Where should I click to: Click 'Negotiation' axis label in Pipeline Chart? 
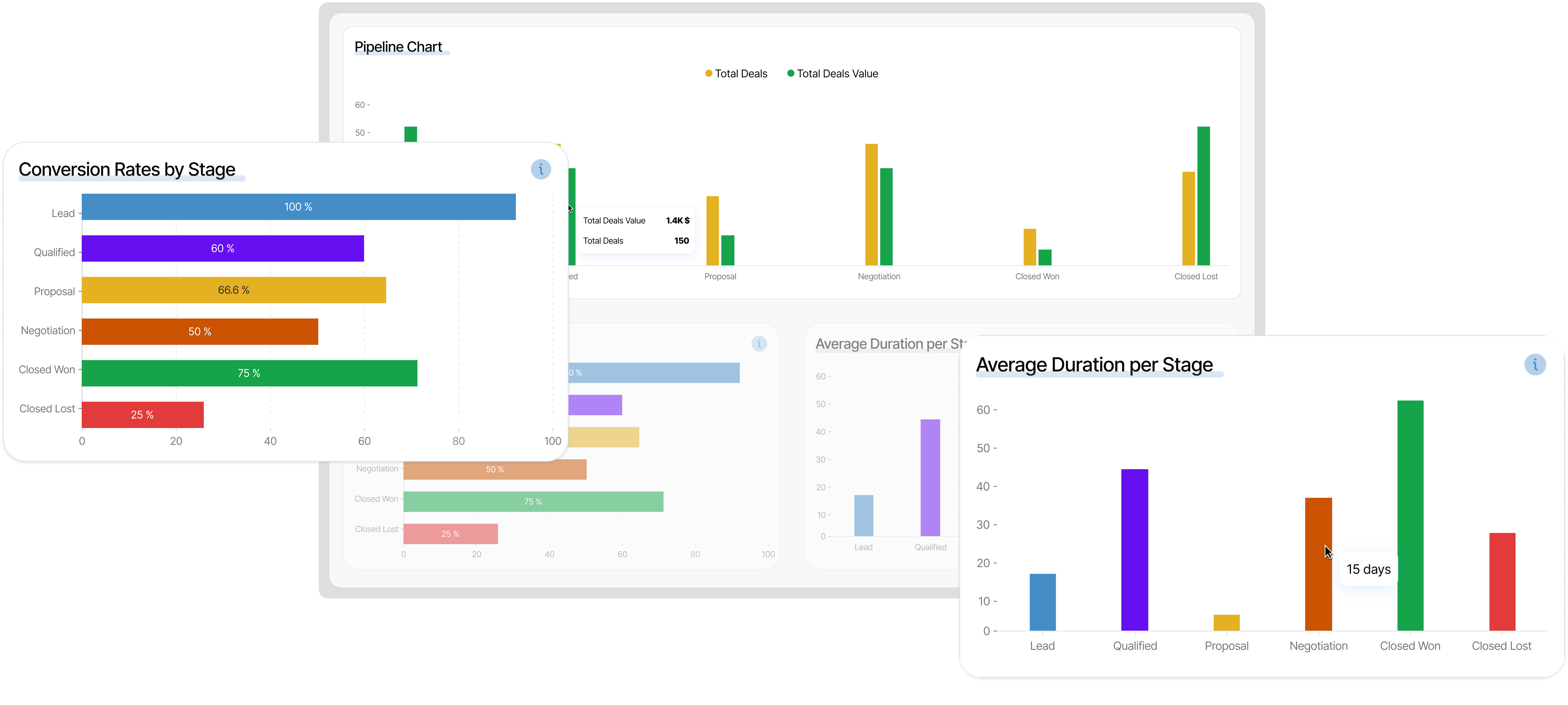coord(879,276)
